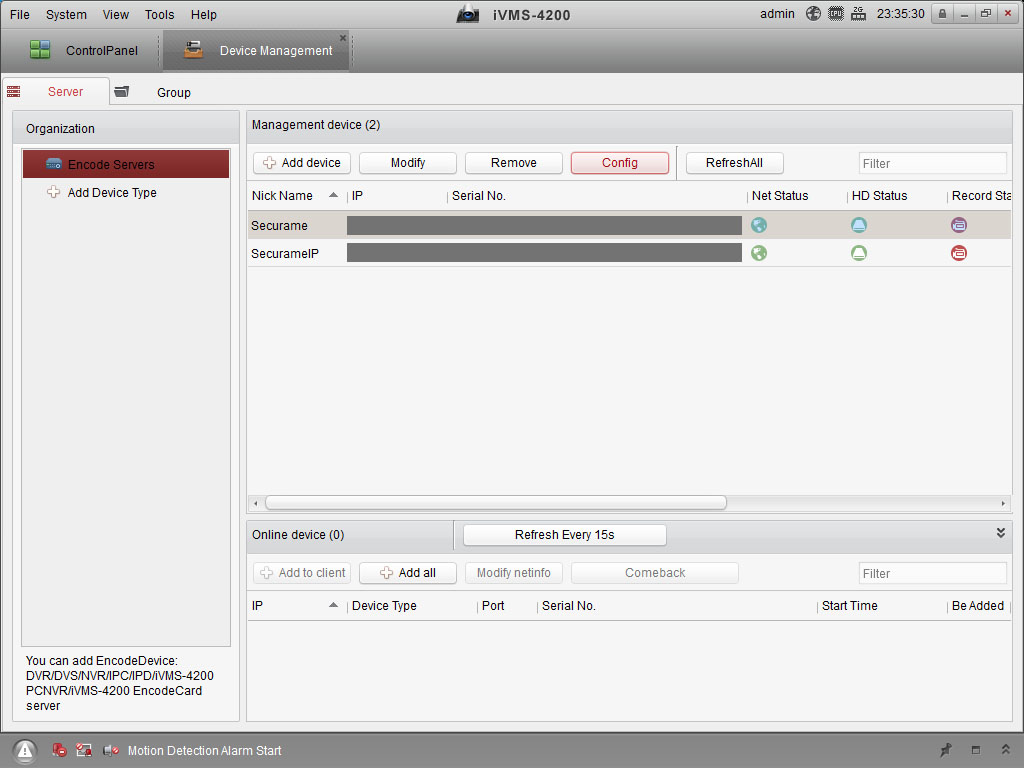Click the window icon in status bar
This screenshot has height=768, width=1024.
point(976,750)
